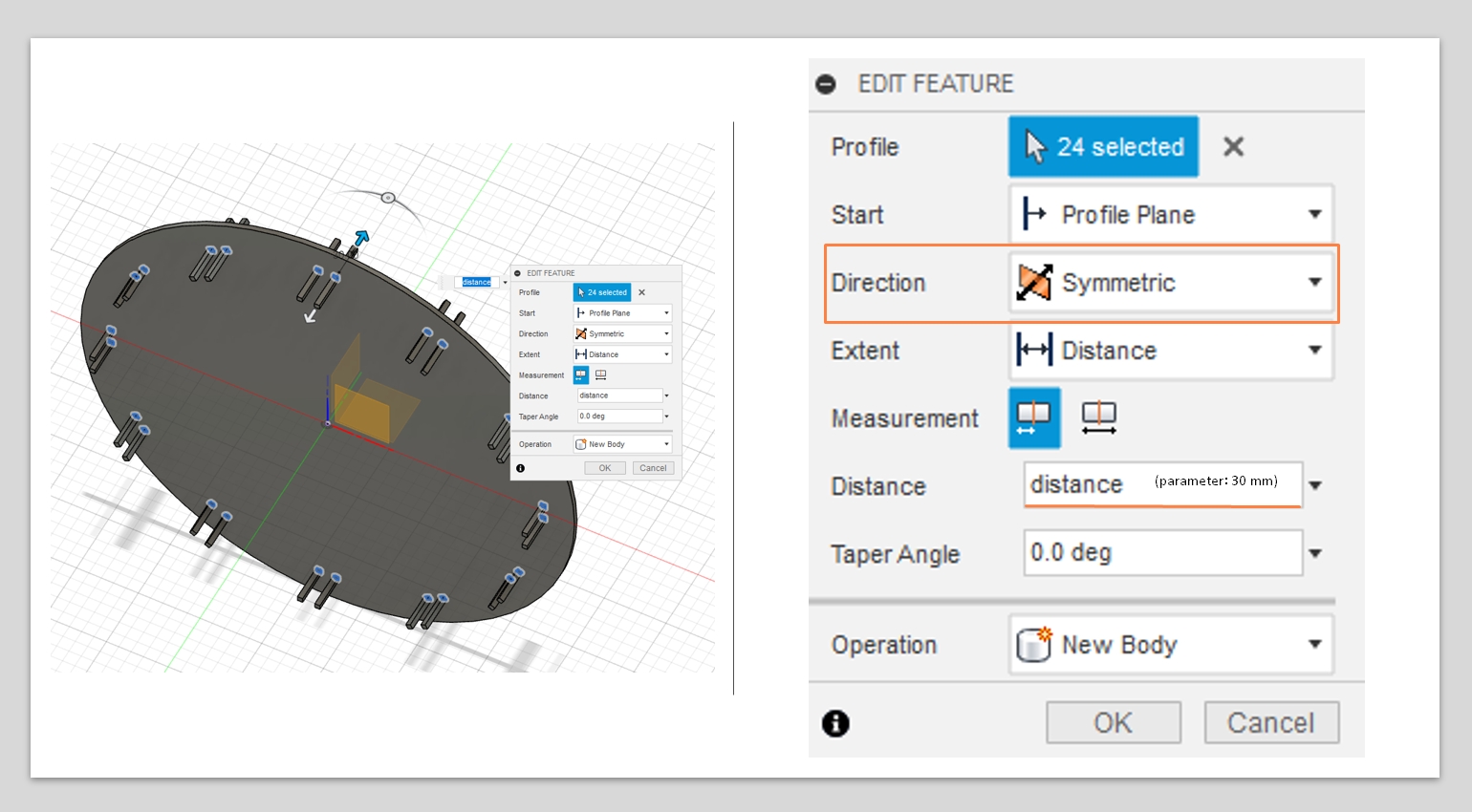This screenshot has height=812, width=1472.
Task: Open the Extent 'Distance' dropdown in enlarged panel
Action: click(1171, 351)
